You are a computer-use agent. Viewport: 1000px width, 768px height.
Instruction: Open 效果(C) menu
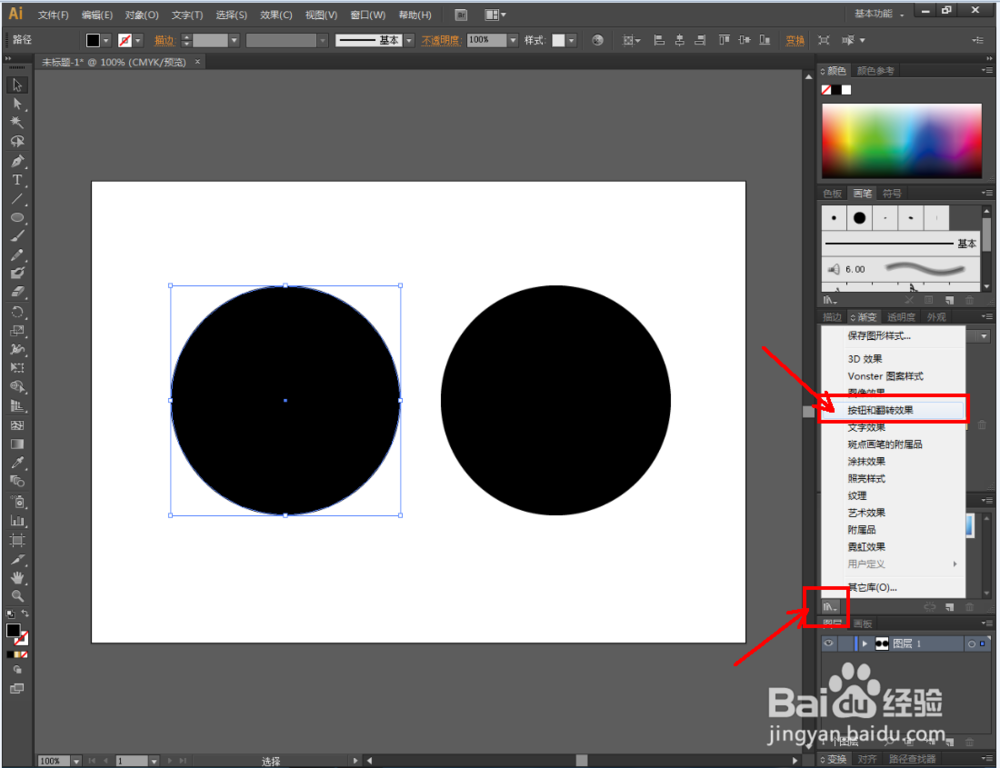276,15
